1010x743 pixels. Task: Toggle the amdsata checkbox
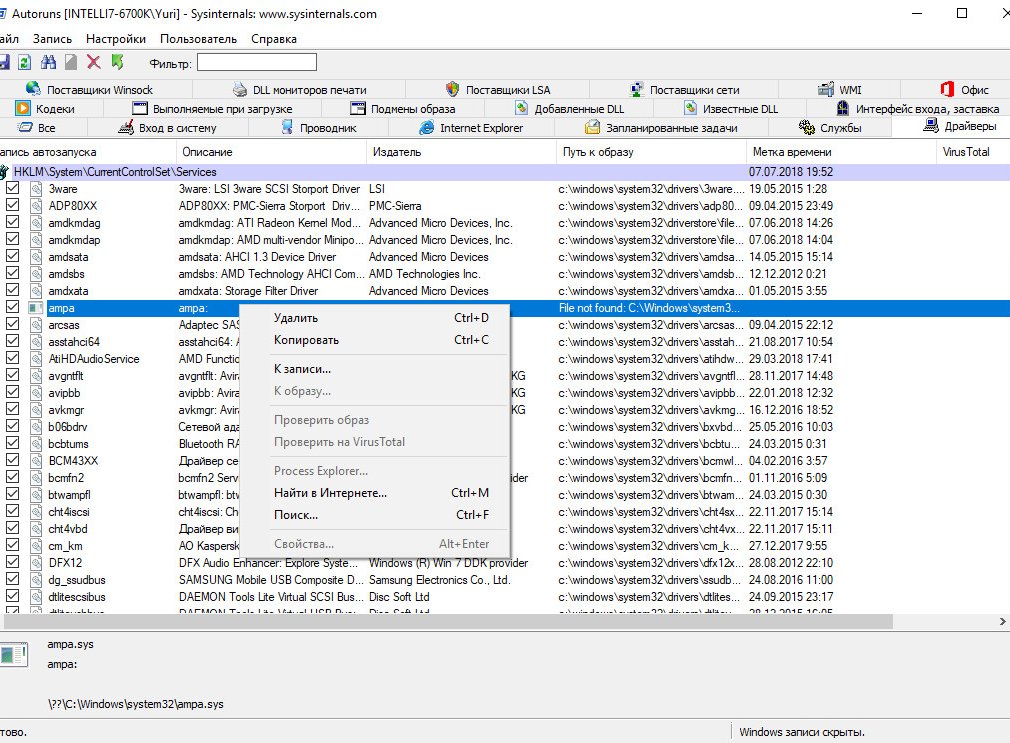[x=12, y=256]
